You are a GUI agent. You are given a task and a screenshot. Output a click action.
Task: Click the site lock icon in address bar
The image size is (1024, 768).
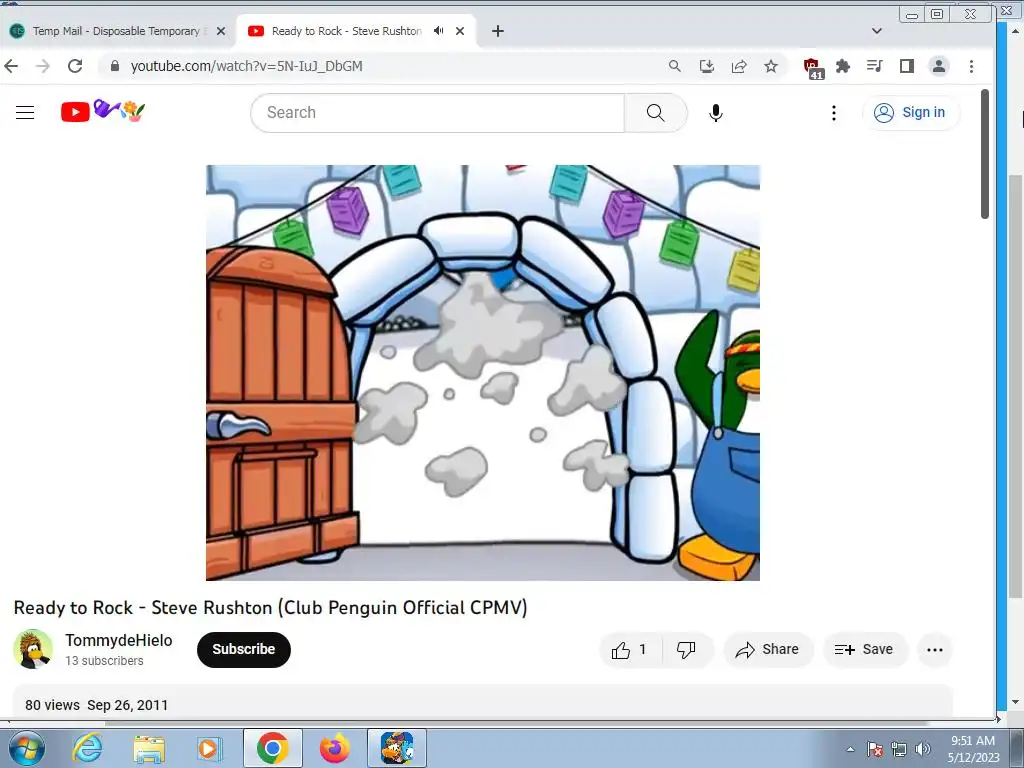coord(115,66)
